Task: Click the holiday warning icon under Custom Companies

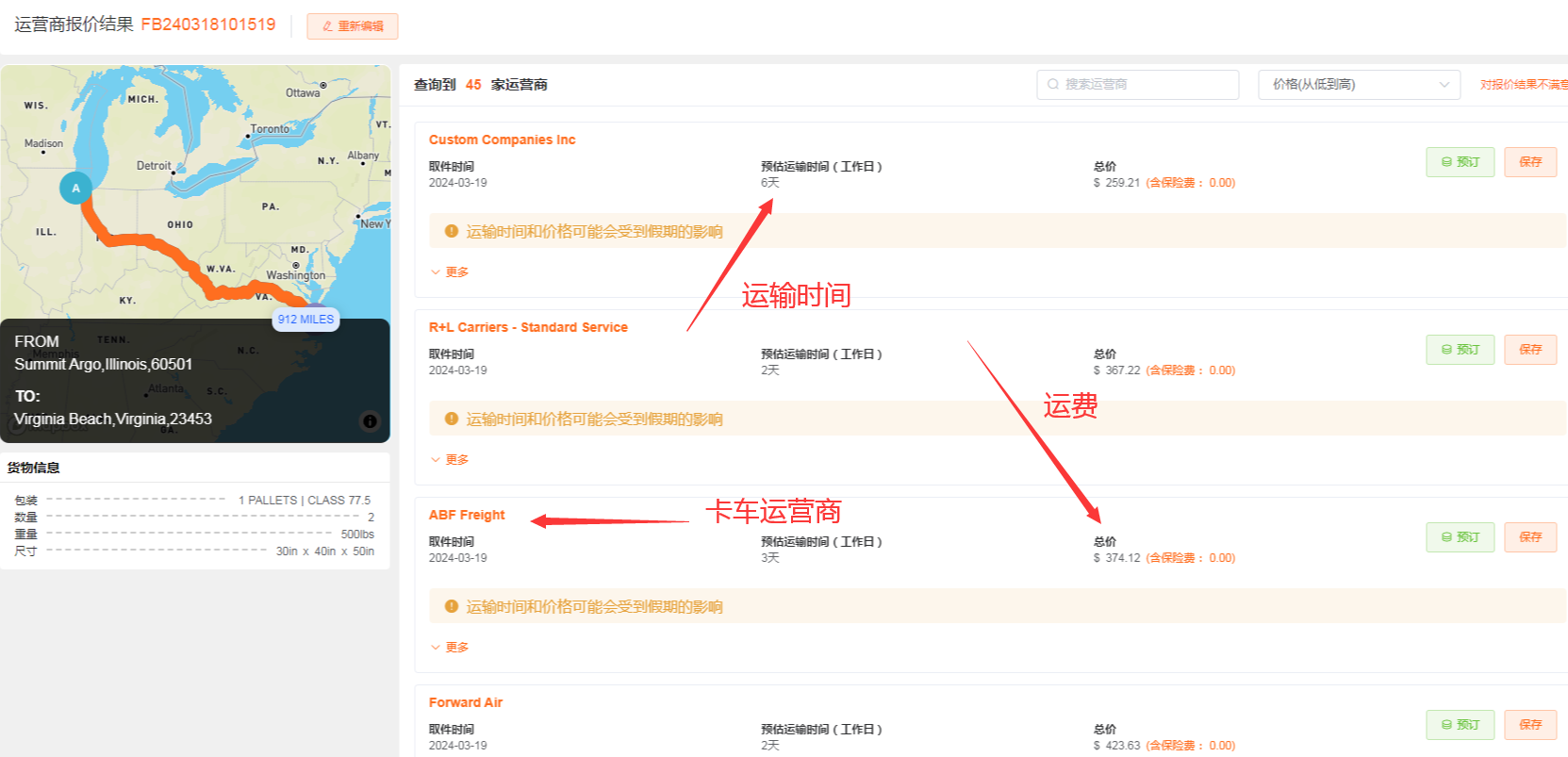Action: 452,231
